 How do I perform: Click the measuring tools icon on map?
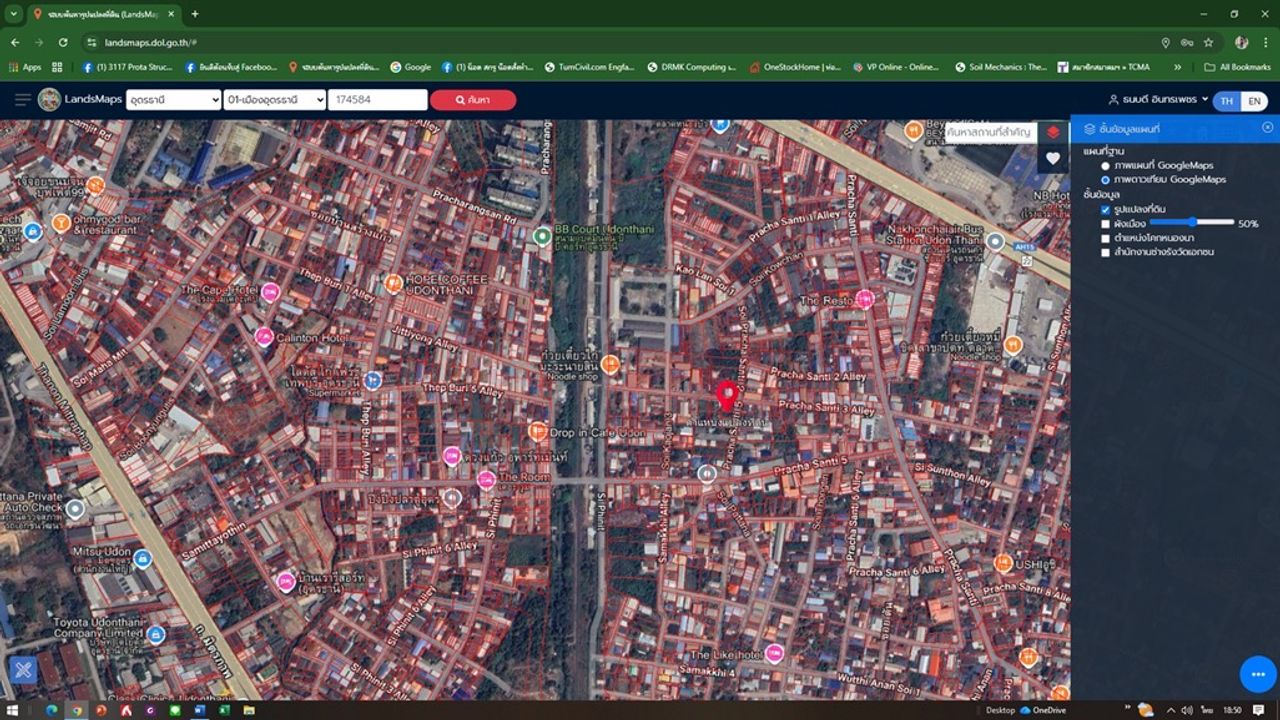coord(23,669)
